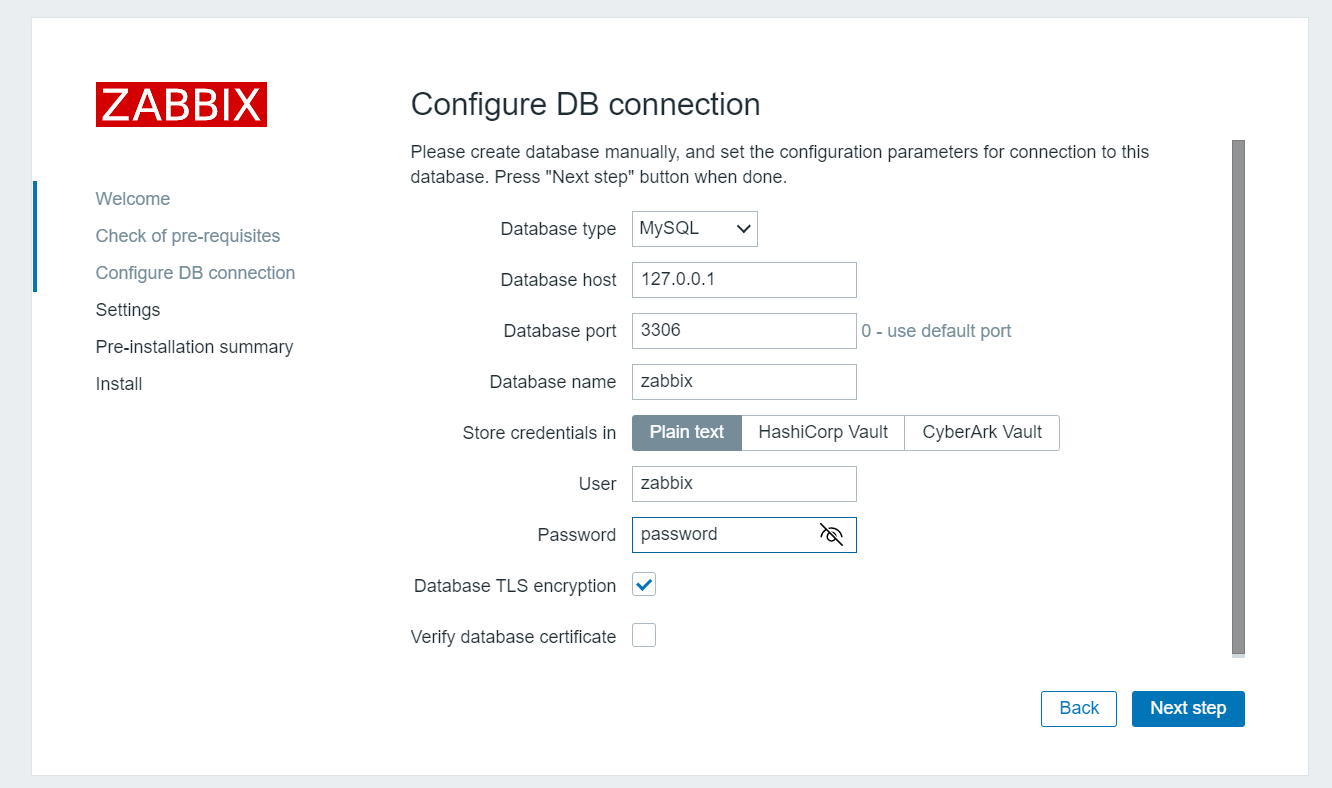Focus the Database host field
1332x788 pixels.
click(744, 279)
